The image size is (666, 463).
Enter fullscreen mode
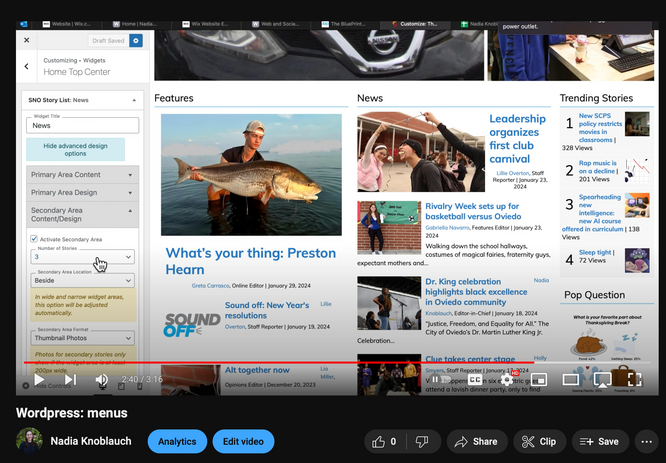(x=634, y=380)
